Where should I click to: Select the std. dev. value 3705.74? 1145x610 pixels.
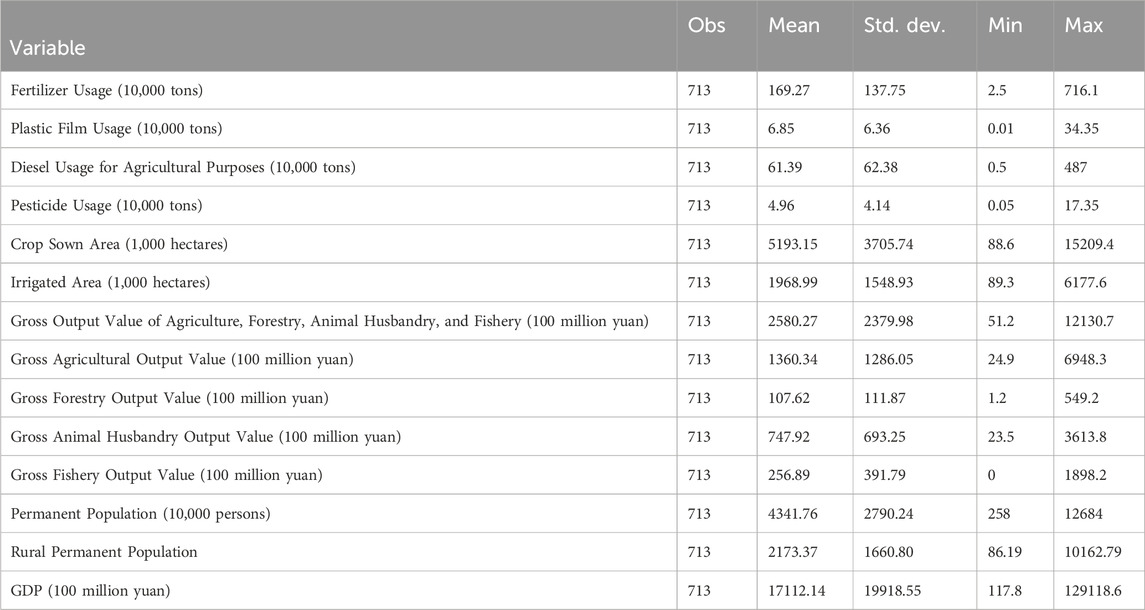[888, 244]
